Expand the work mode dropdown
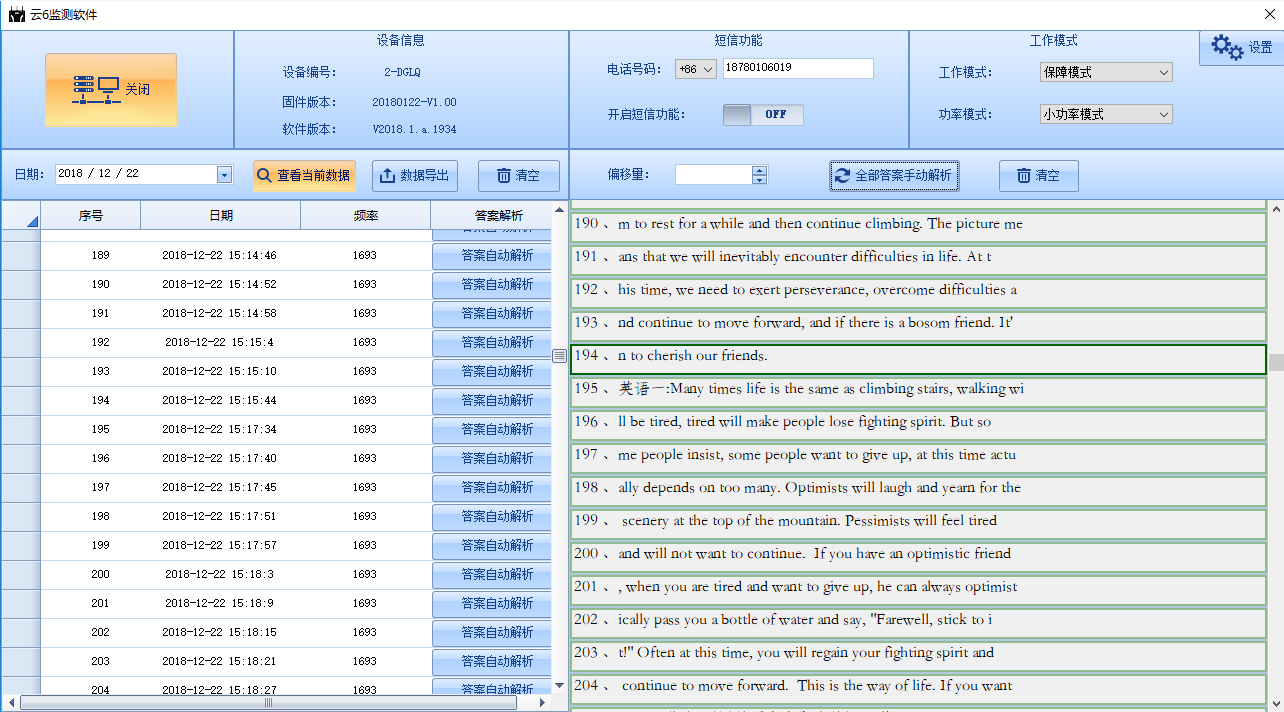Viewport: 1284px width, 712px height. 1106,72
